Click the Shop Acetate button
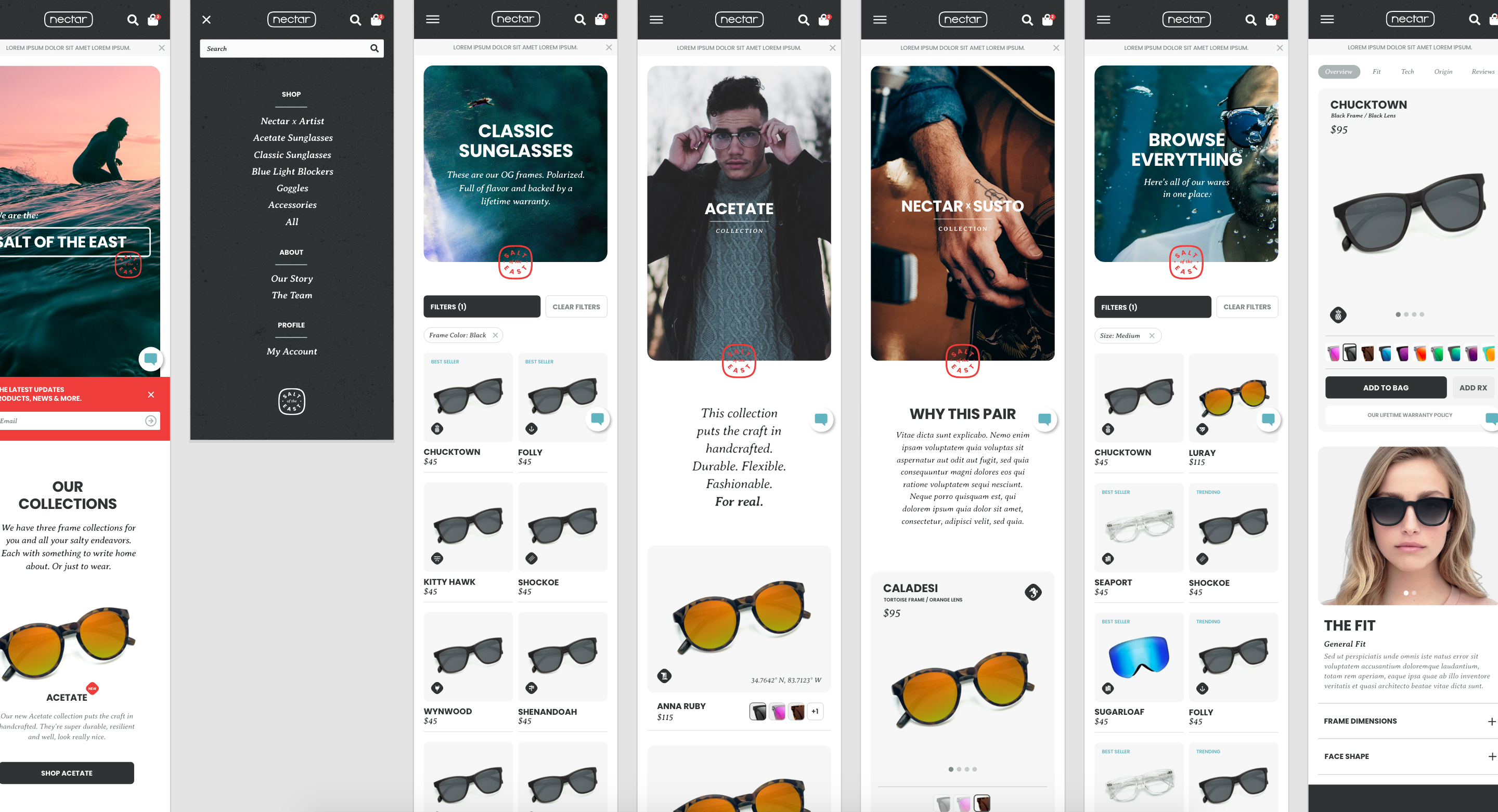Viewport: 1498px width, 812px height. (67, 773)
